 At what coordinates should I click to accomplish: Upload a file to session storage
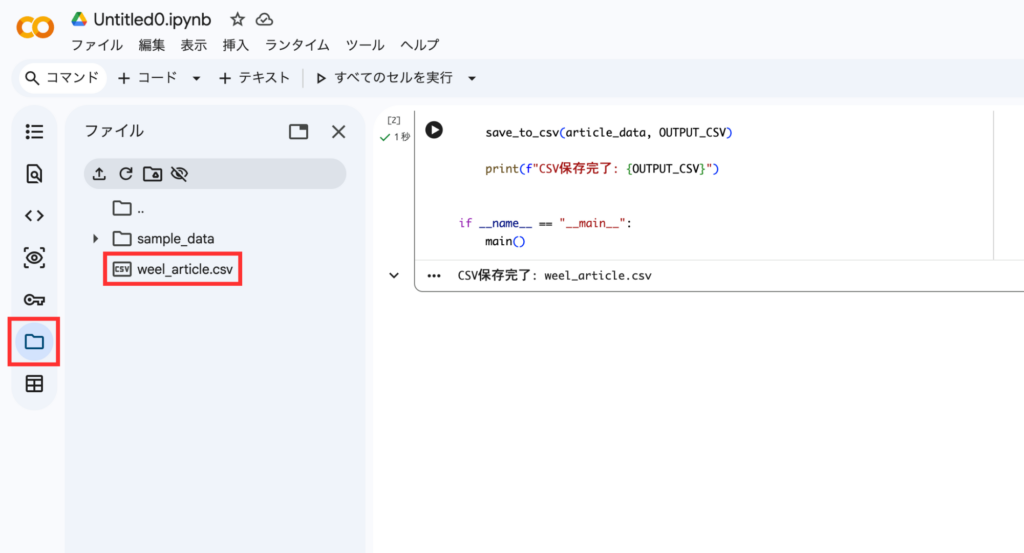(x=99, y=174)
